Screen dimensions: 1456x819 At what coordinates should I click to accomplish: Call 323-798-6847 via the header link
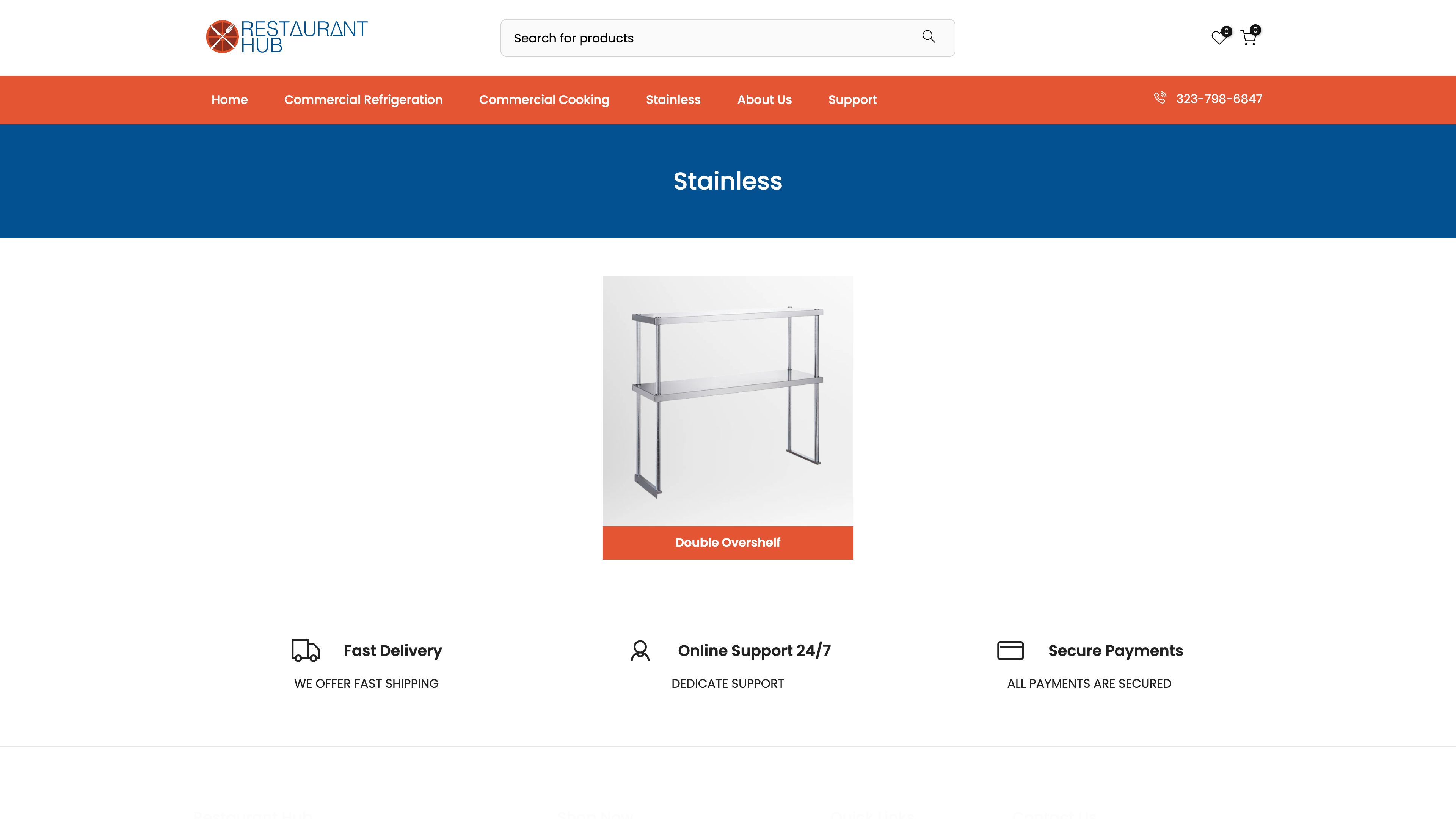pyautogui.click(x=1219, y=98)
